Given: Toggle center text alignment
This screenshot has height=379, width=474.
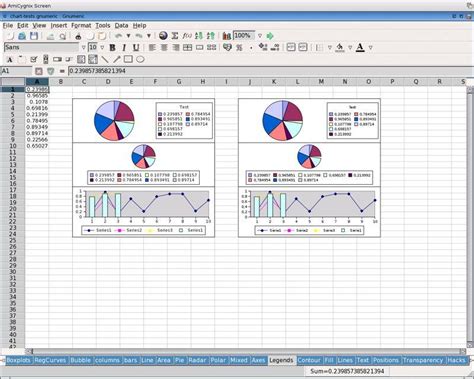Looking at the screenshot, I should point(164,48).
